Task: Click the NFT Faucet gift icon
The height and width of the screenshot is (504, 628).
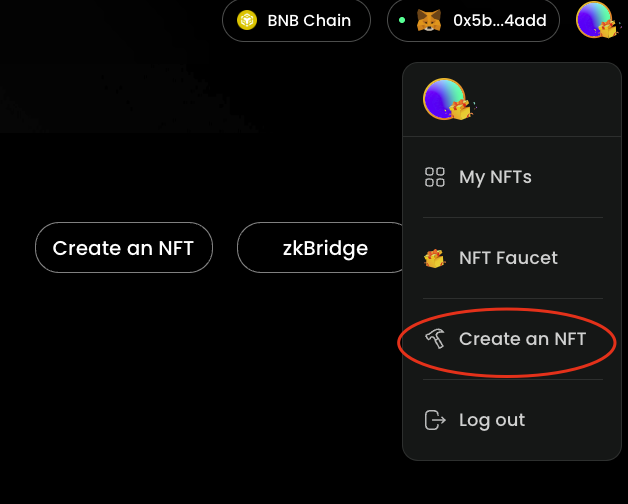Action: click(x=435, y=258)
